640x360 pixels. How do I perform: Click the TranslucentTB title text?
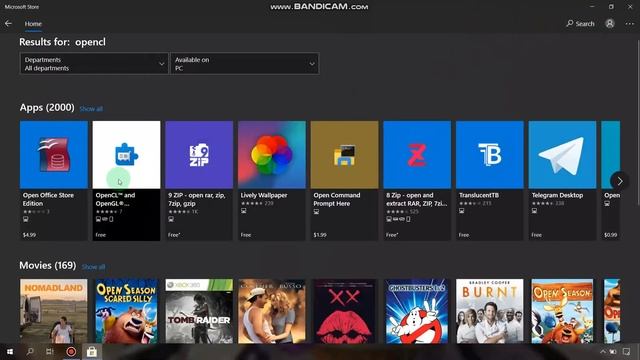[479, 195]
